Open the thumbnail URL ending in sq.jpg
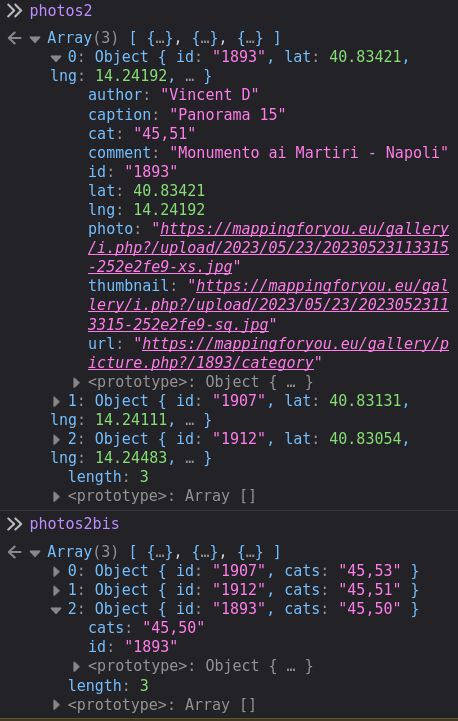The height and width of the screenshot is (721, 458). point(269,305)
